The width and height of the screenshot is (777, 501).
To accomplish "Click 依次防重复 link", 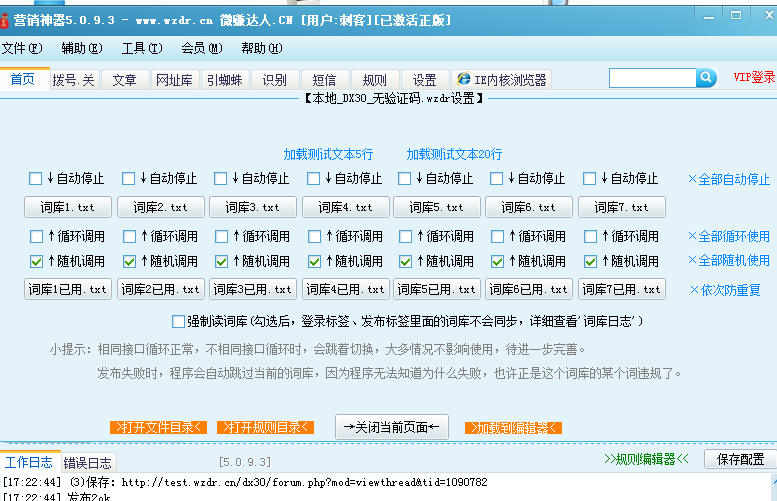I will 725,290.
